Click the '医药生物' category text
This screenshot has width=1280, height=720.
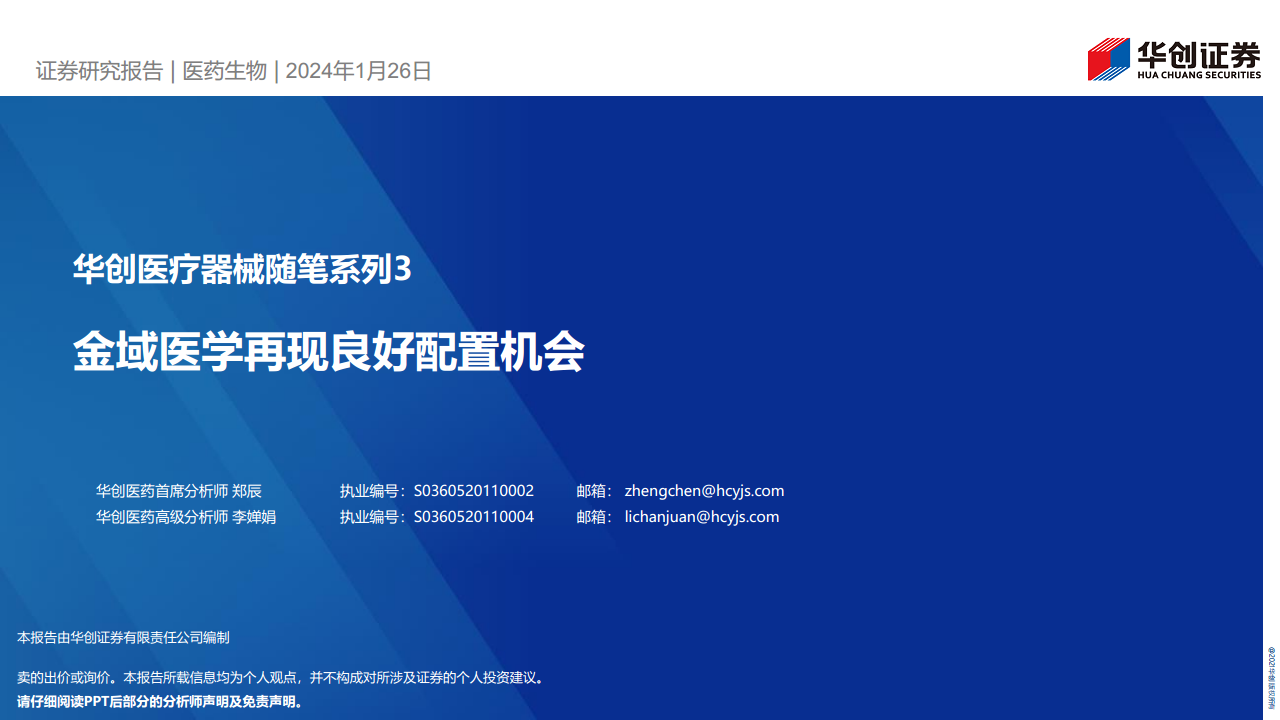225,71
